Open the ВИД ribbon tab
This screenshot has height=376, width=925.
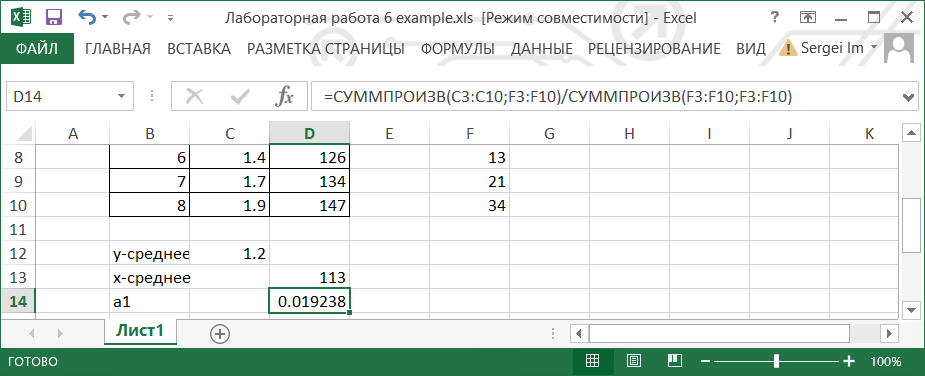[x=751, y=48]
